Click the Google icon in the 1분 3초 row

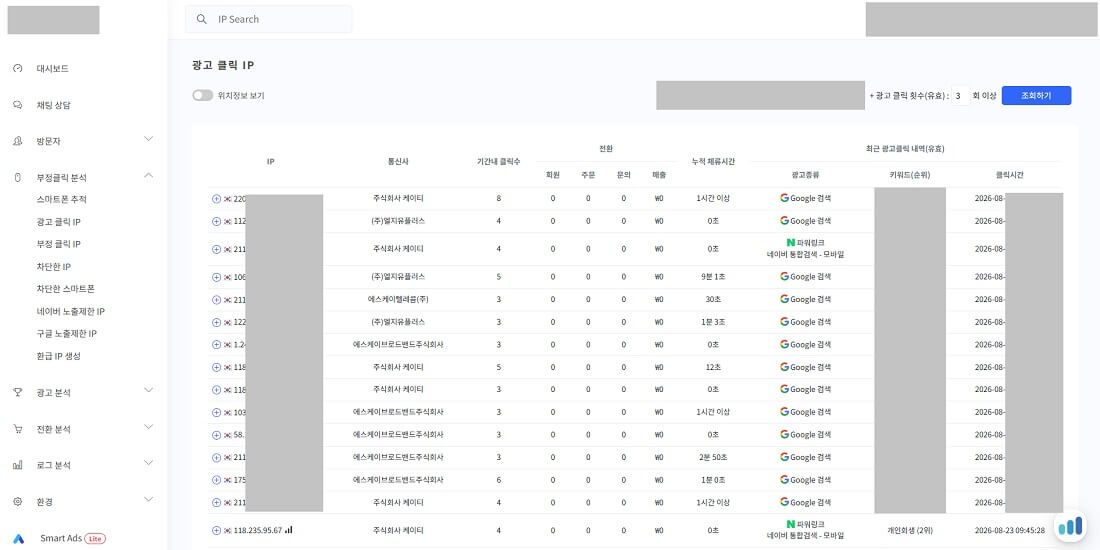coord(784,322)
